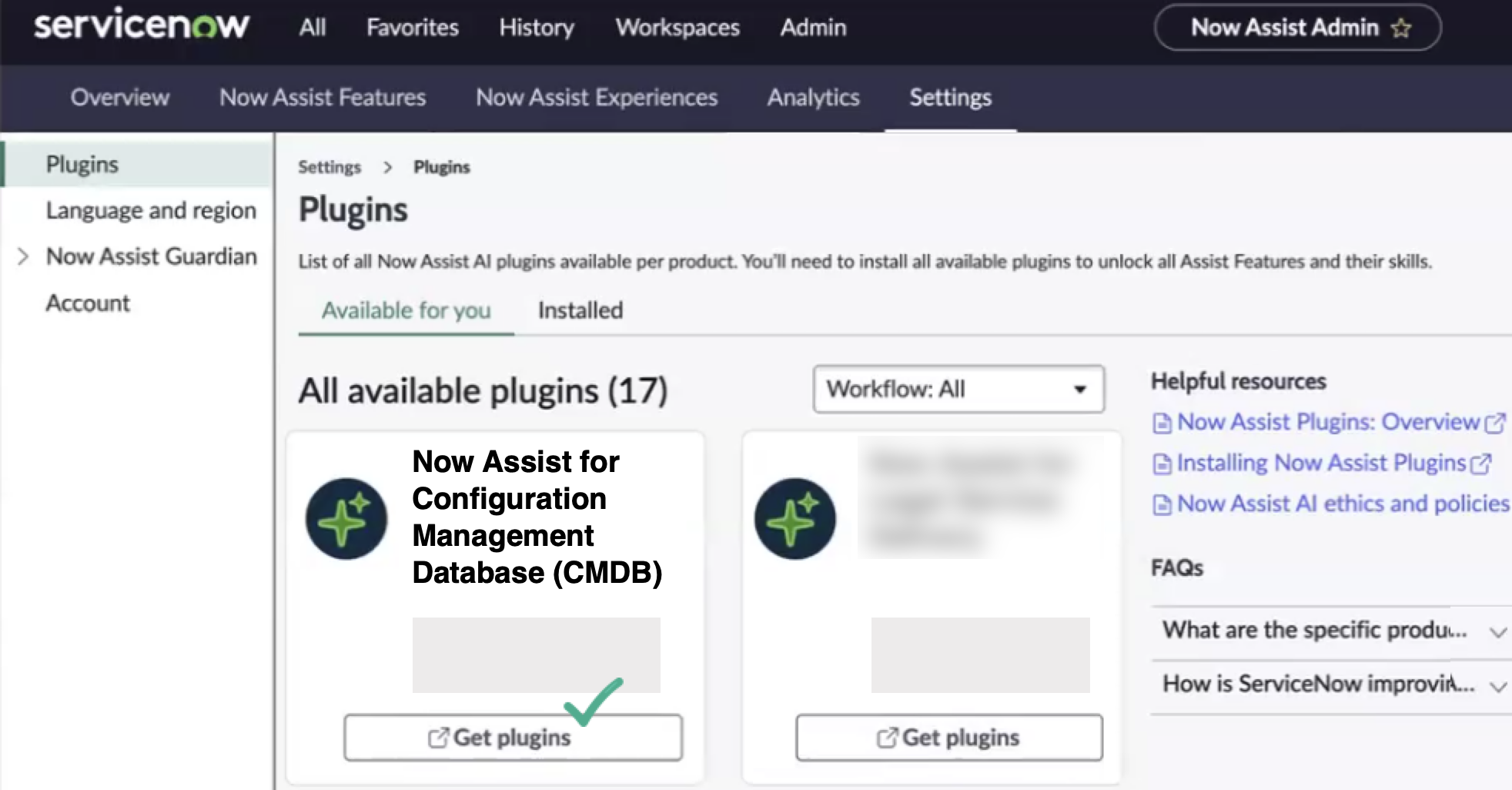
Task: Select Language and region in sidebar
Action: pyautogui.click(x=151, y=210)
